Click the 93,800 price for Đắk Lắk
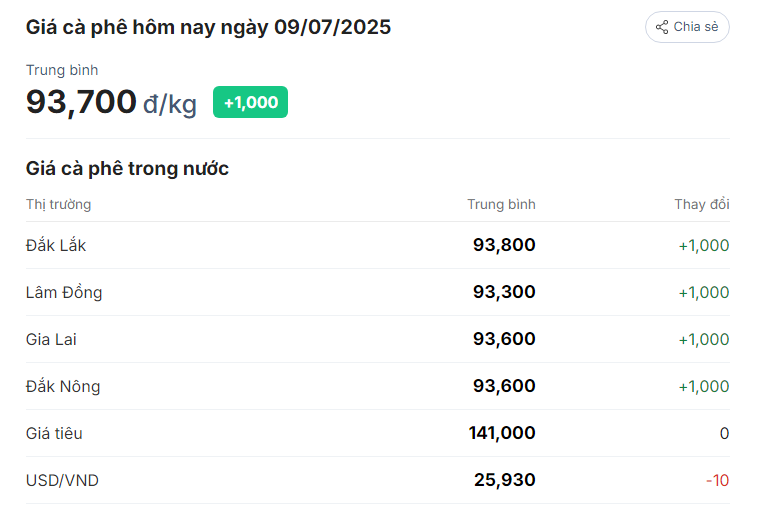 [504, 245]
